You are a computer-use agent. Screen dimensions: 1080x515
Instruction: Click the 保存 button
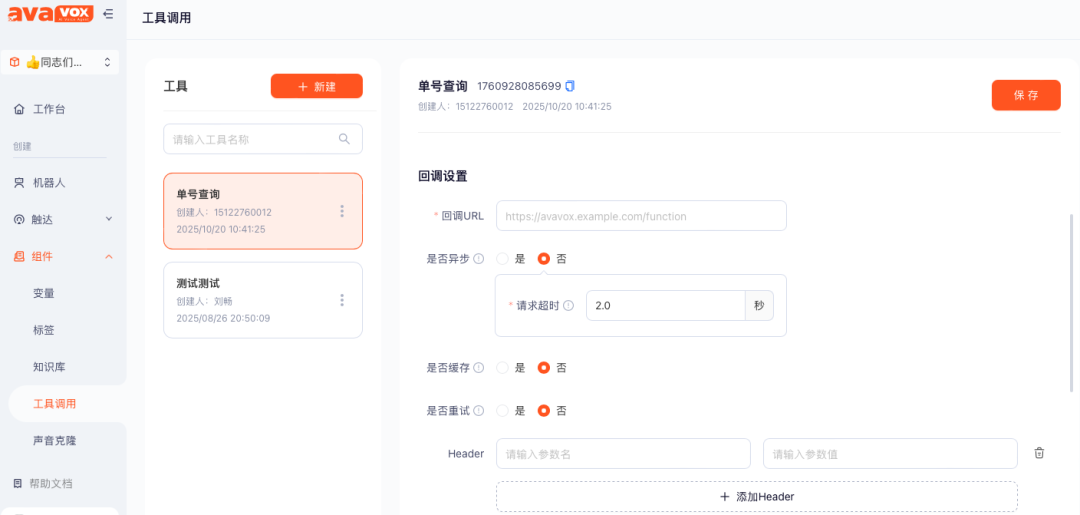1026,95
